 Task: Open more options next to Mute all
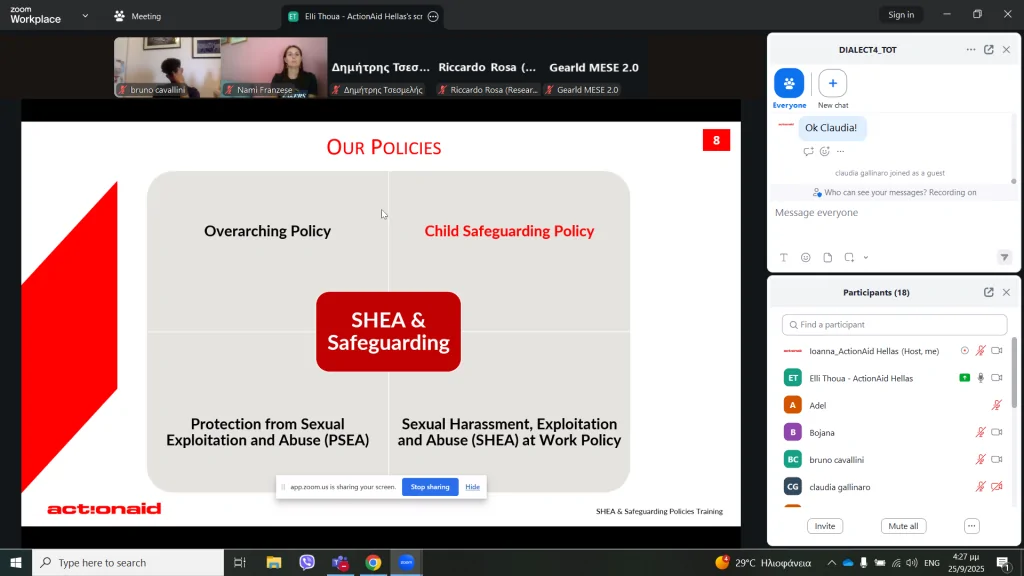[x=971, y=526]
